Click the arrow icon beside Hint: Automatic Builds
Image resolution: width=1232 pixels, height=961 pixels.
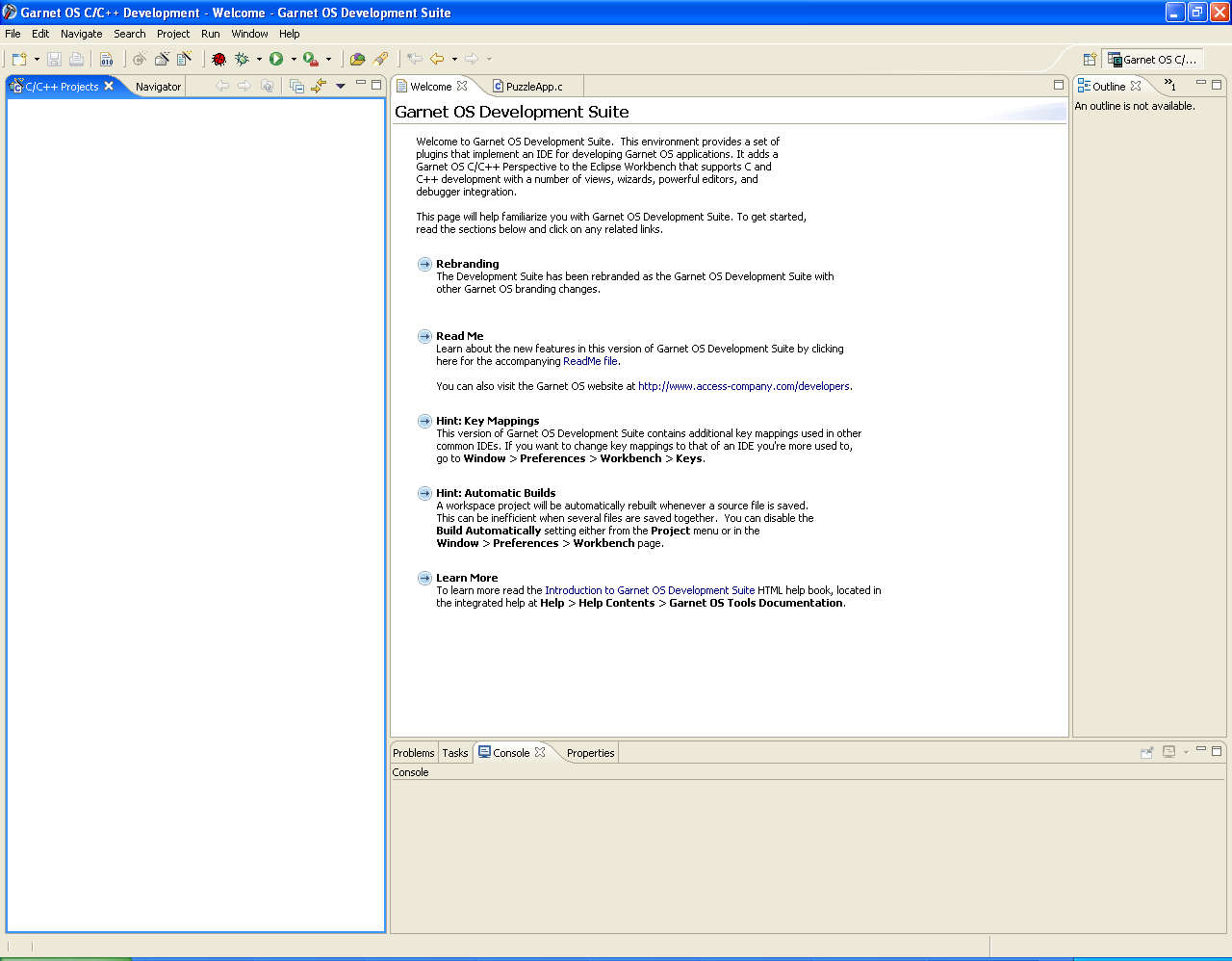tap(424, 494)
